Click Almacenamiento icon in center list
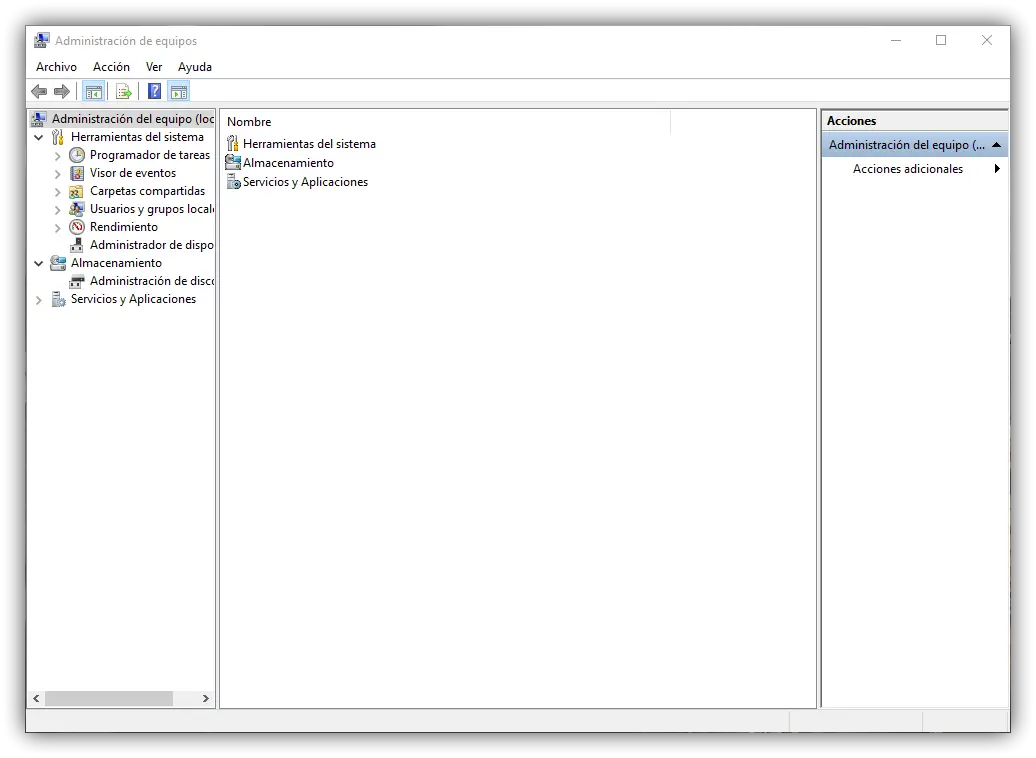Viewport: 1036px width, 758px height. 233,162
